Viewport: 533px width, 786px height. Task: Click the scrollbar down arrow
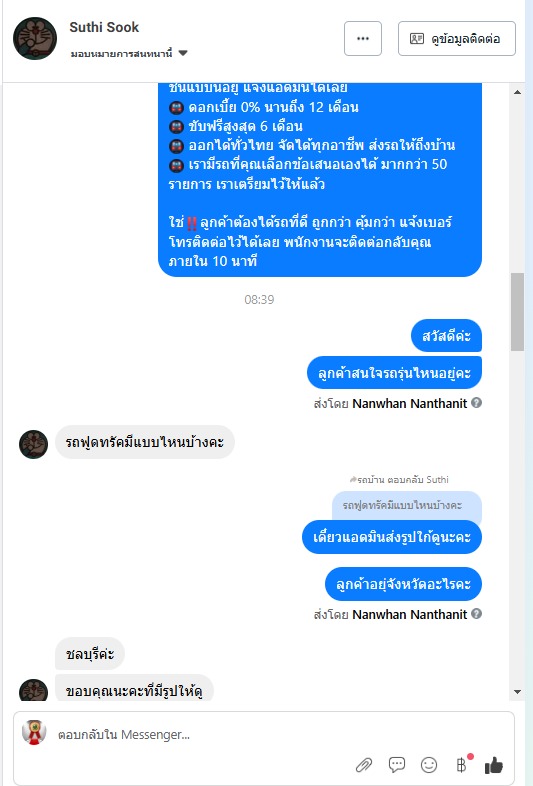coord(517,692)
